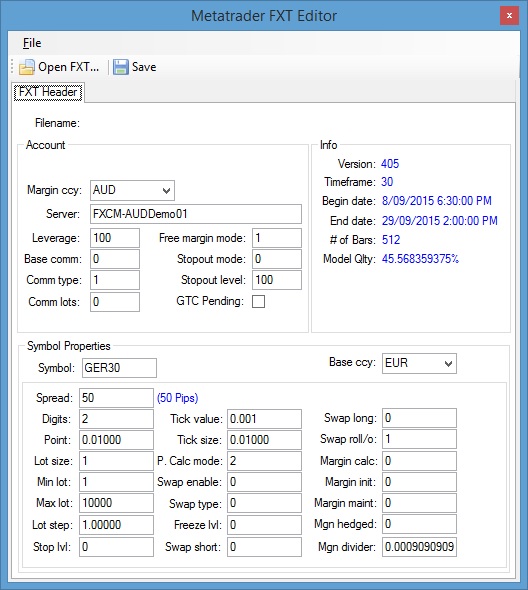This screenshot has width=528, height=590.
Task: Click the Symbol field showing GER30
Action: (x=119, y=368)
